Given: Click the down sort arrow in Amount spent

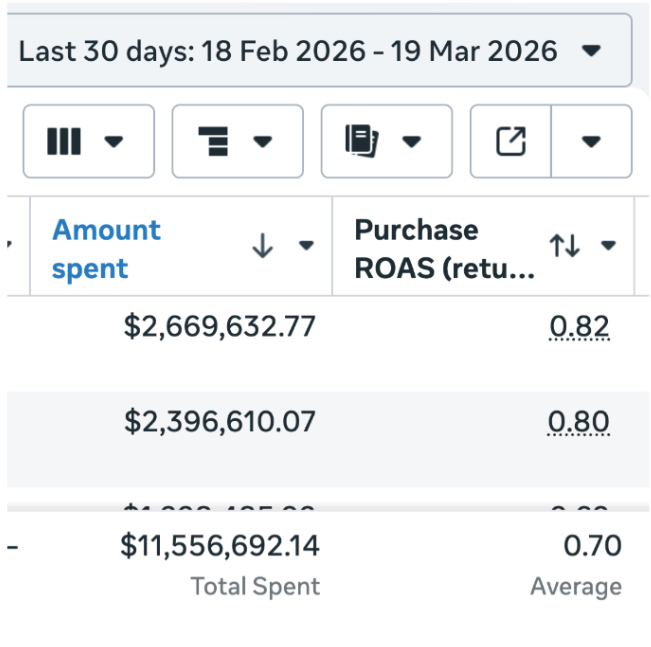Looking at the screenshot, I should 262,247.
